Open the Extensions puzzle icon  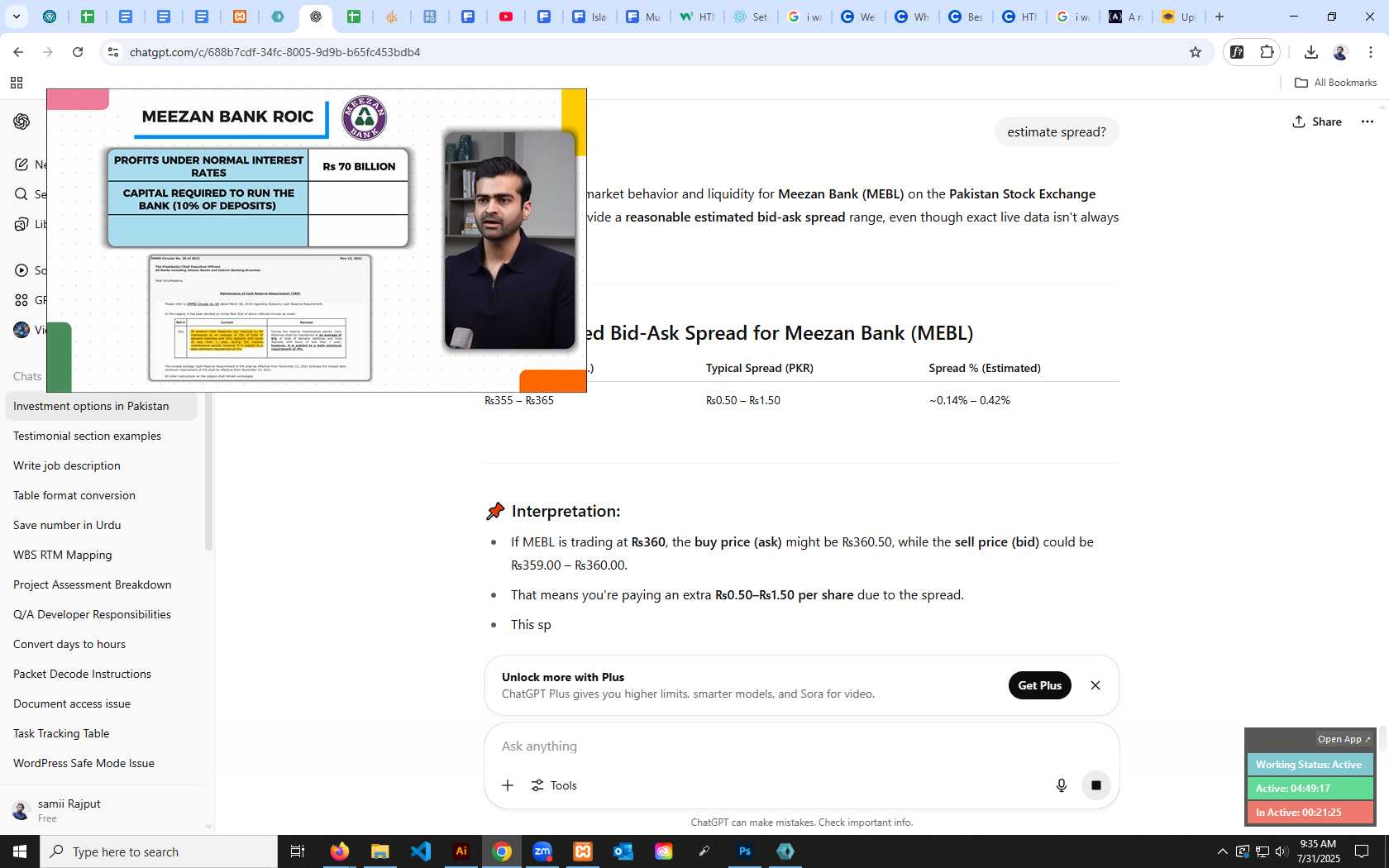[x=1267, y=52]
